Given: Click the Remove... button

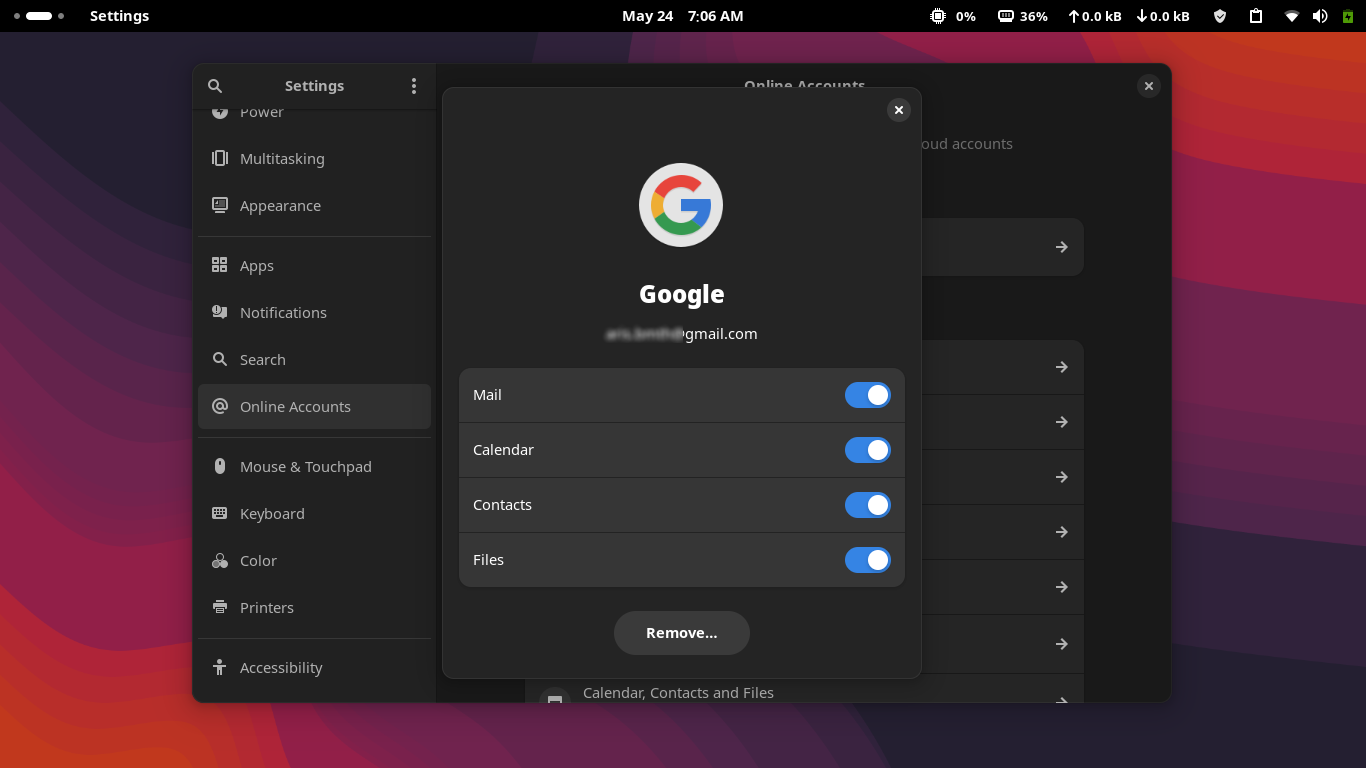Looking at the screenshot, I should [681, 633].
